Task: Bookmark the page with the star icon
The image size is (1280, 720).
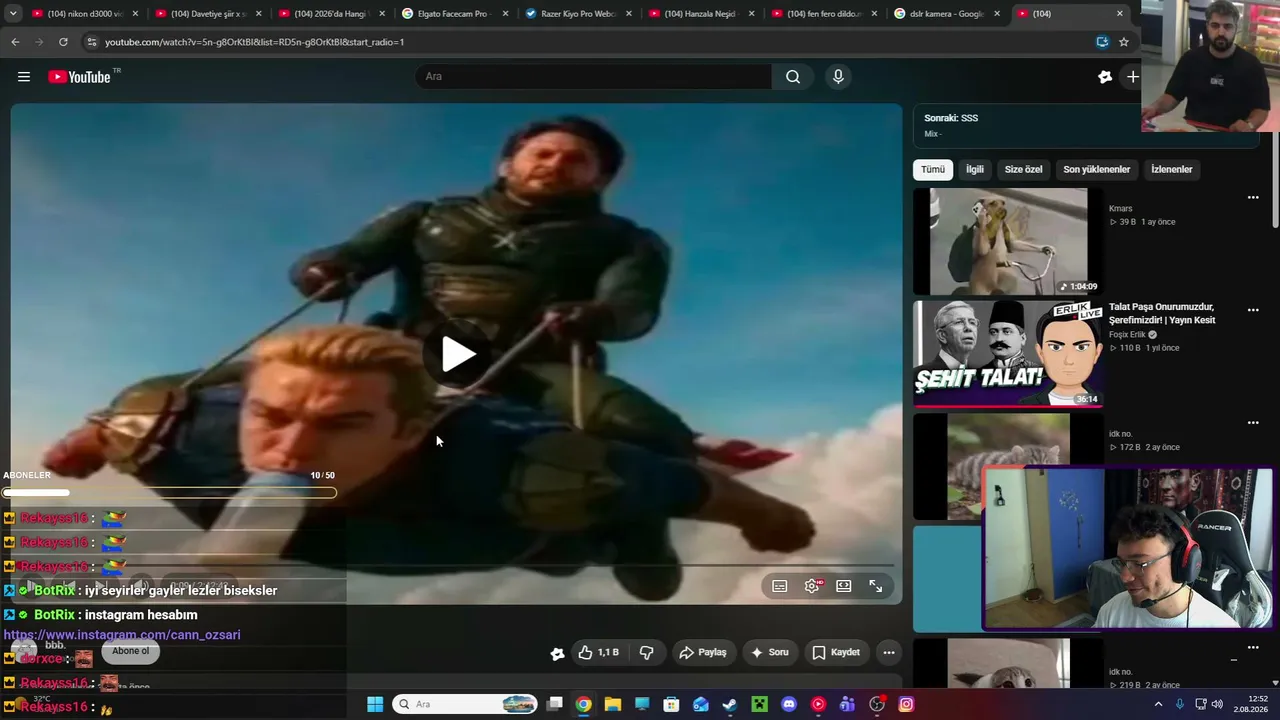Action: (1124, 42)
